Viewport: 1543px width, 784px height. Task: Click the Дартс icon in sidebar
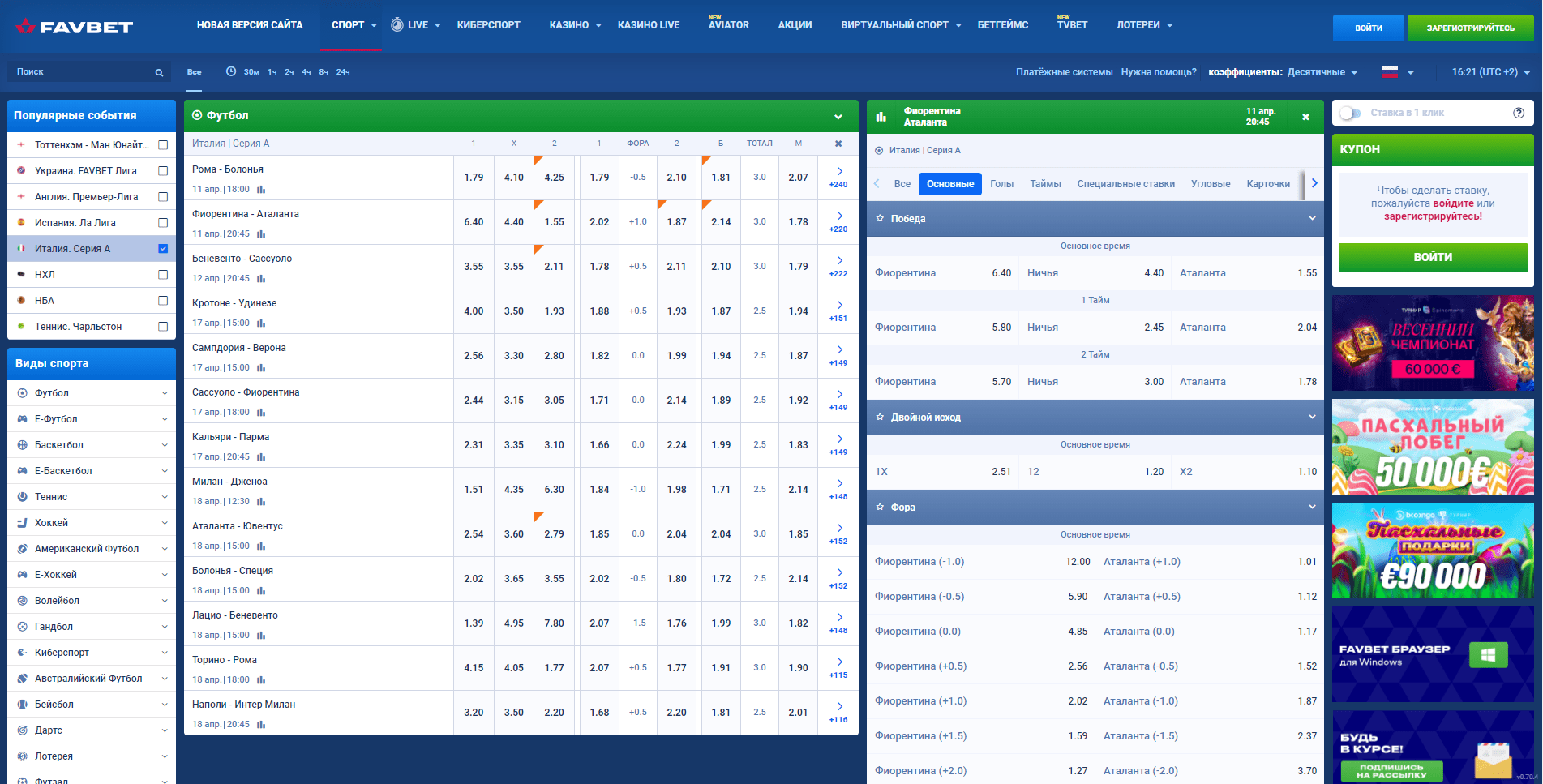click(x=22, y=730)
